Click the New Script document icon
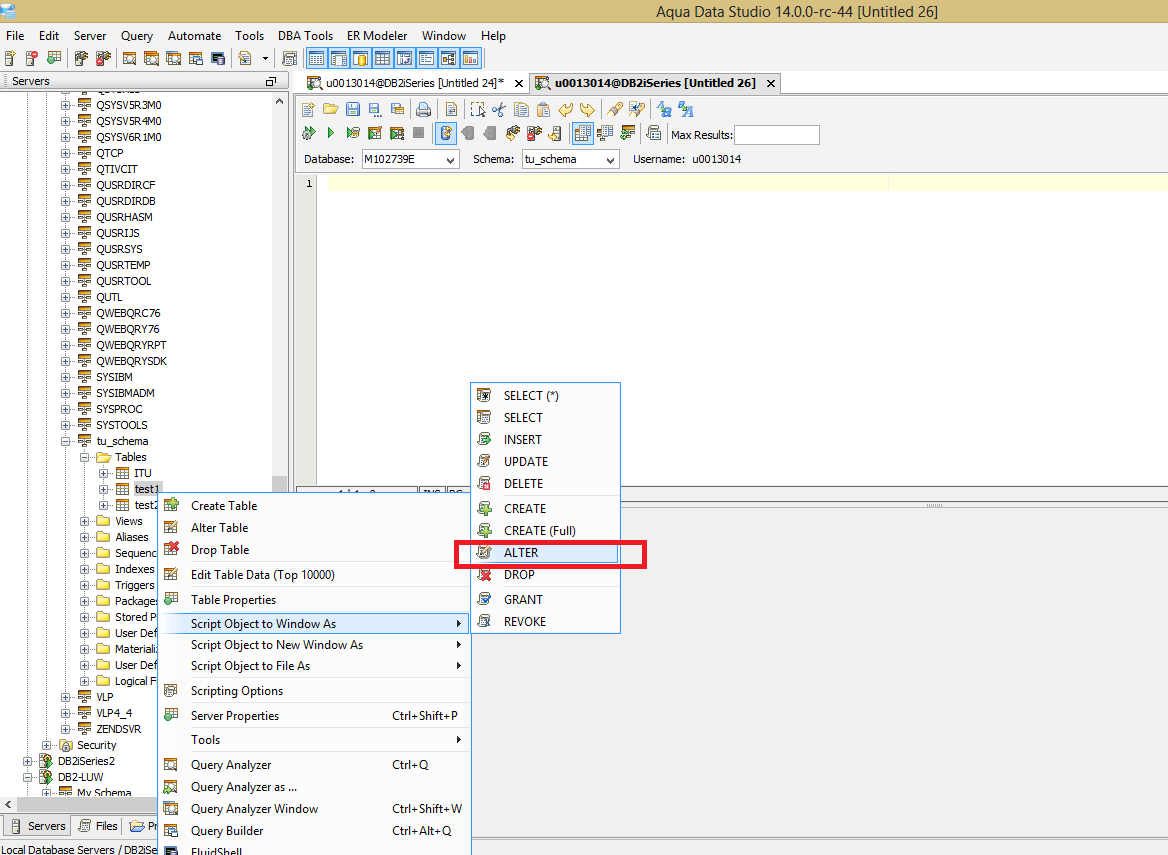This screenshot has height=855, width=1168. pyautogui.click(x=308, y=110)
